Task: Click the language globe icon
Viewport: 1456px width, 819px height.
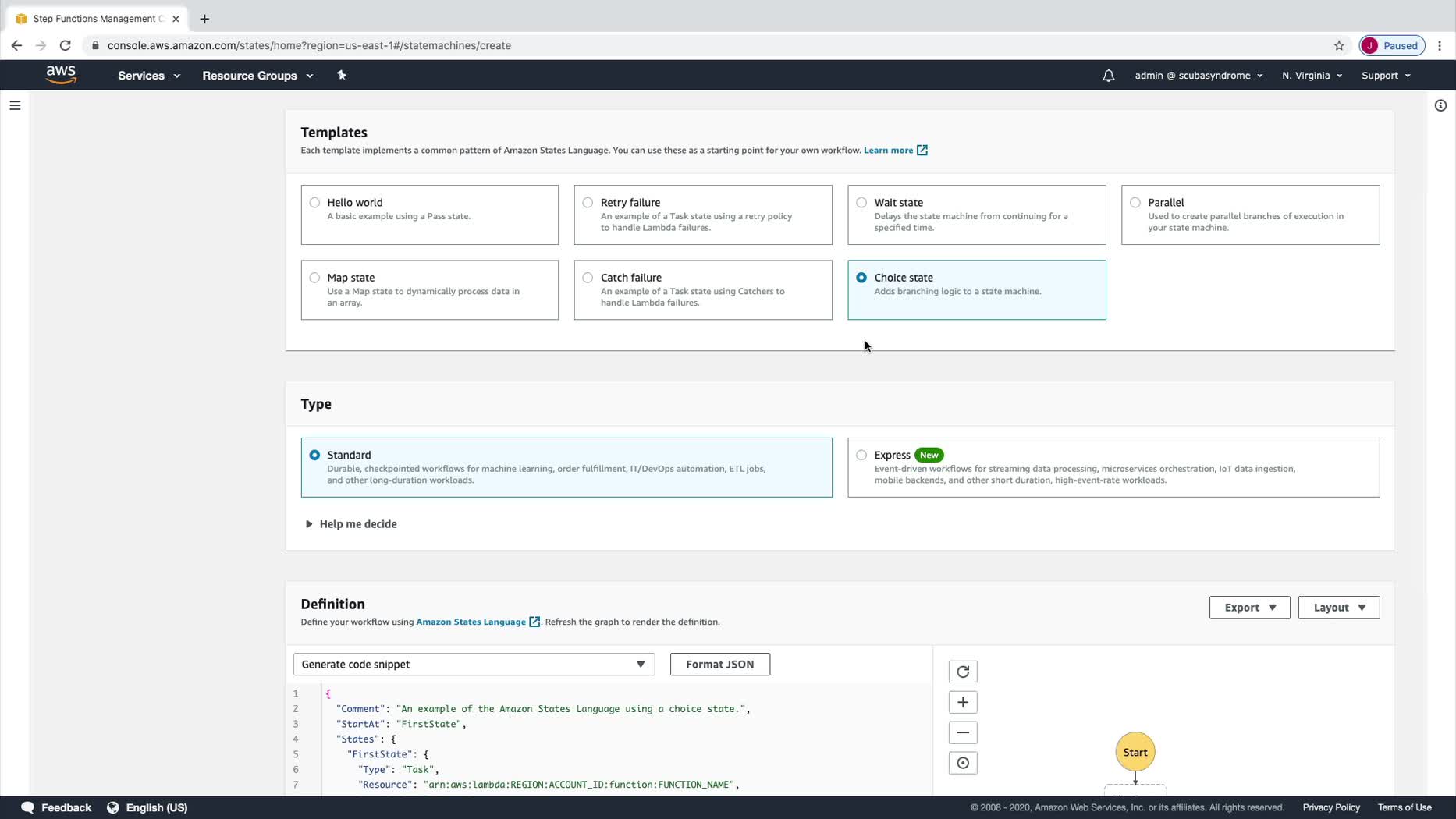Action: coord(113,807)
